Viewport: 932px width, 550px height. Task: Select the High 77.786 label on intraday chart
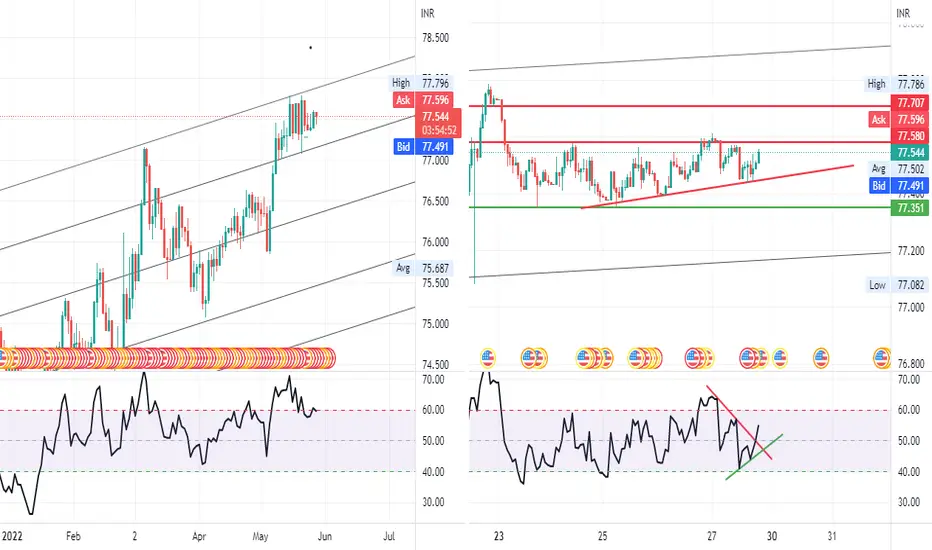tap(898, 84)
